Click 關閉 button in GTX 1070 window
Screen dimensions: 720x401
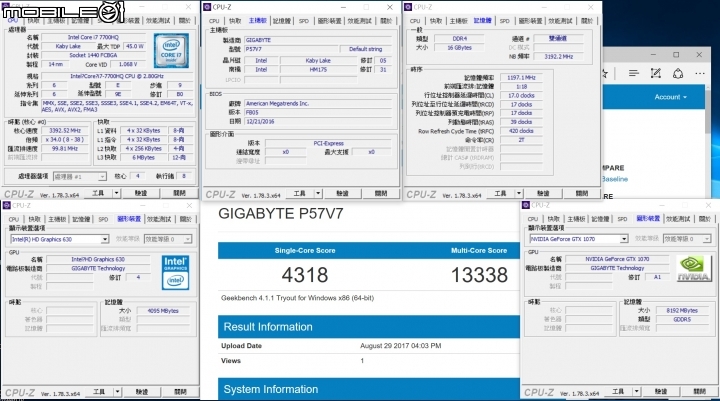pos(700,391)
